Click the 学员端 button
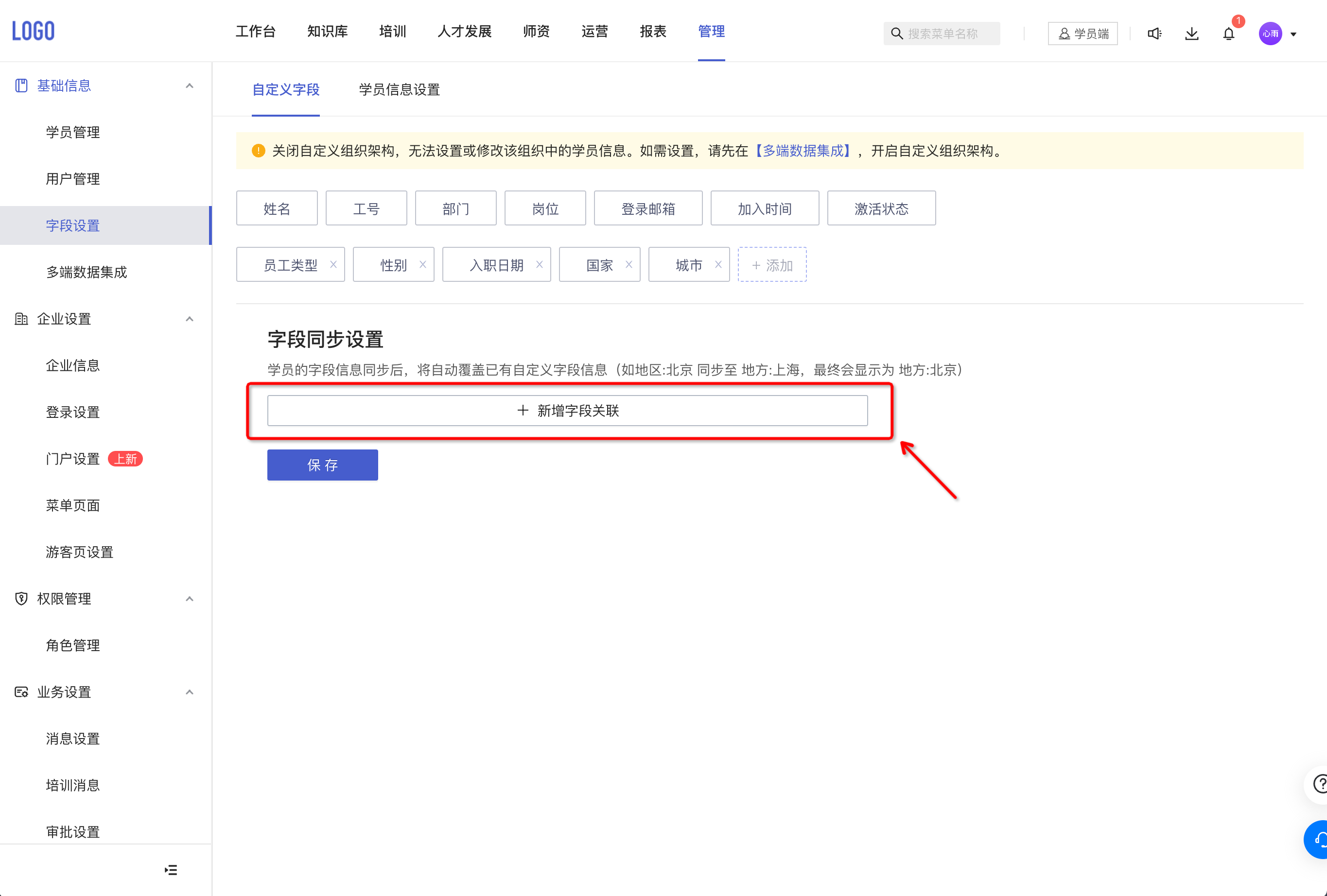Screen dimensions: 1327x896 click(x=1083, y=34)
